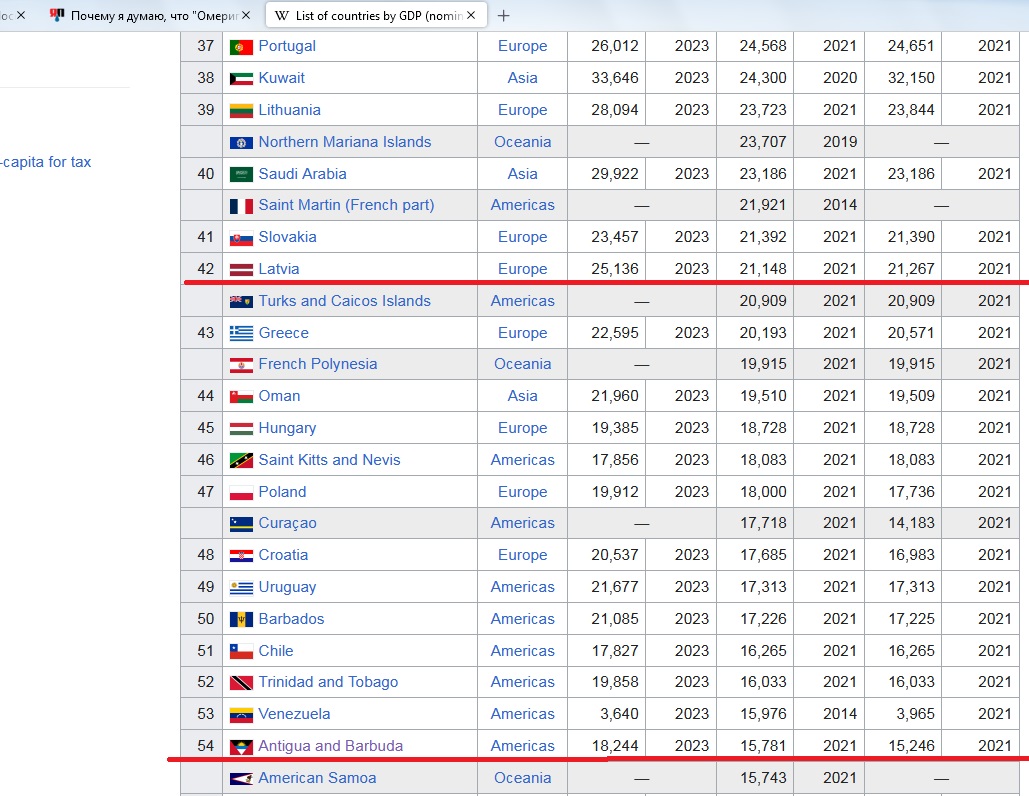Go to the Saudi Arabia article
This screenshot has width=1029, height=796.
point(303,174)
